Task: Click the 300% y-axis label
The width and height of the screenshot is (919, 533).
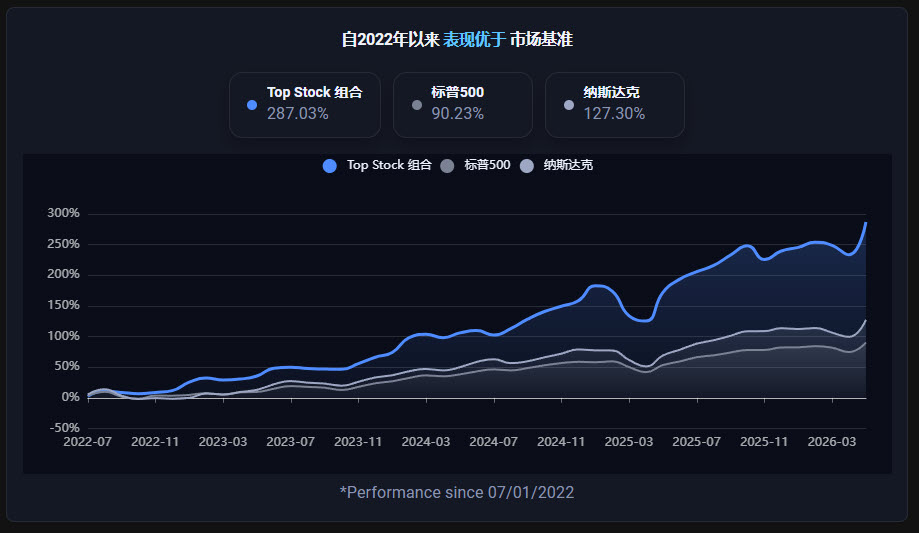Action: 63,213
